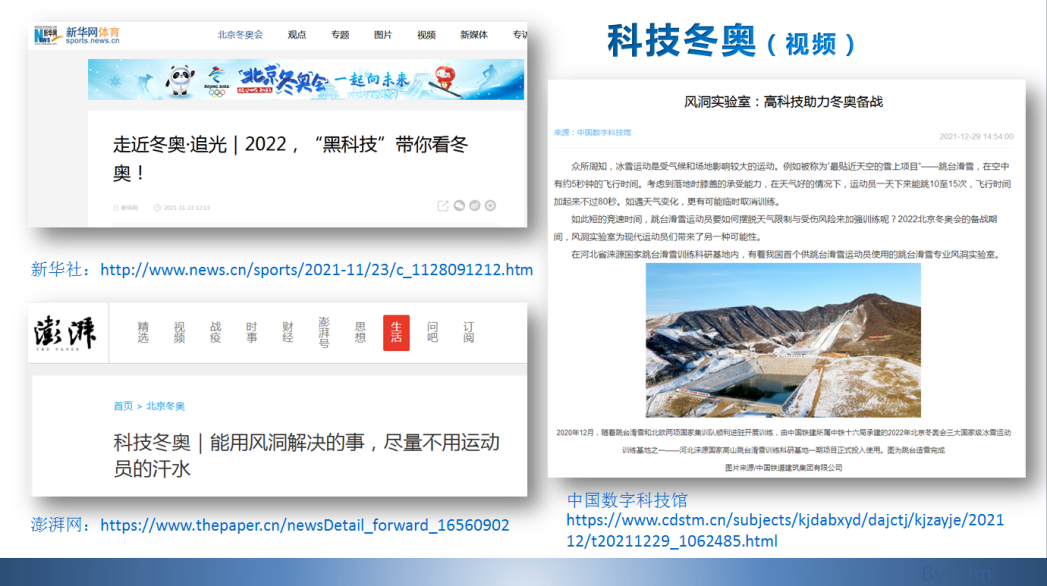Click headline 走近冬奥·追光 | 2022
The image size is (1047, 586).
click(290, 158)
